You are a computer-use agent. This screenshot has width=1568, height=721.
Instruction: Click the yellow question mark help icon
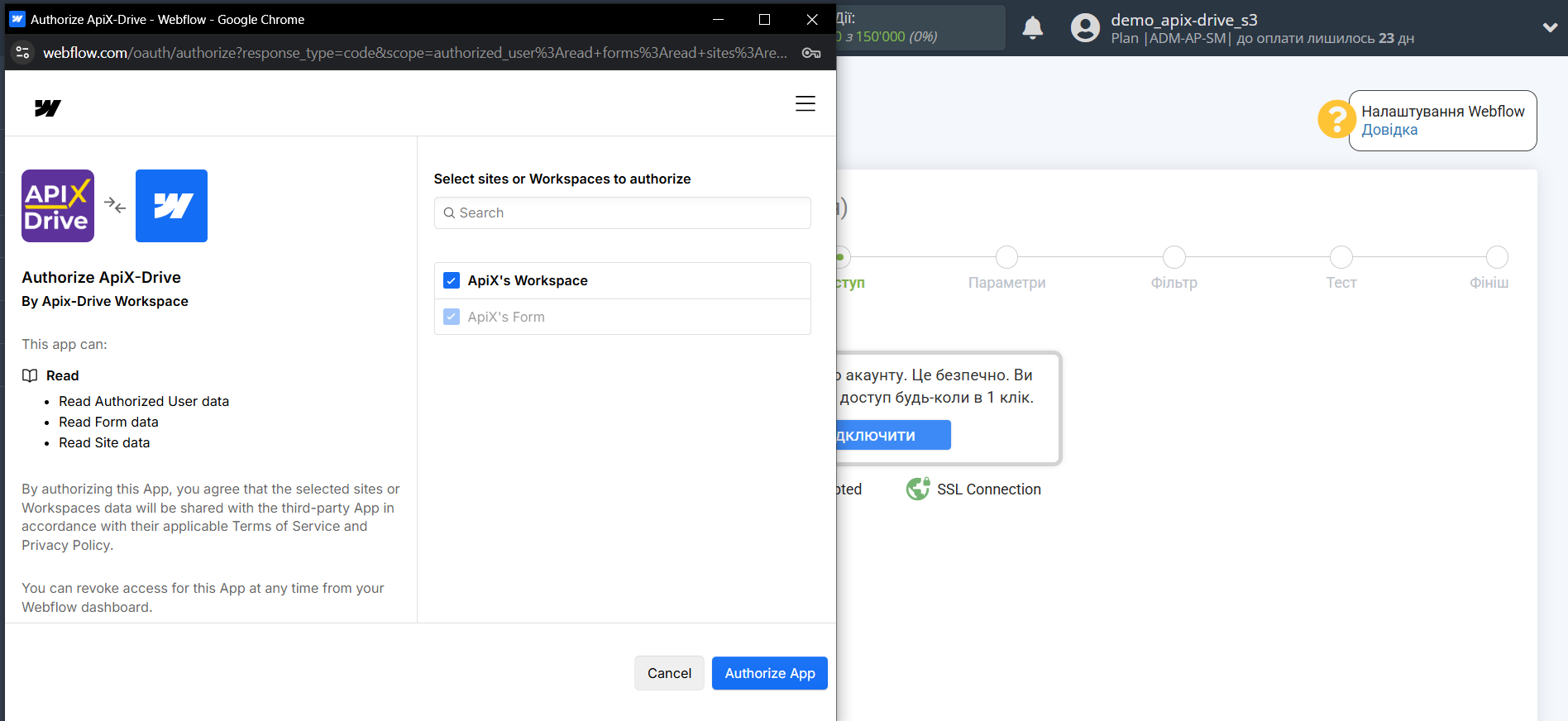[1336, 119]
